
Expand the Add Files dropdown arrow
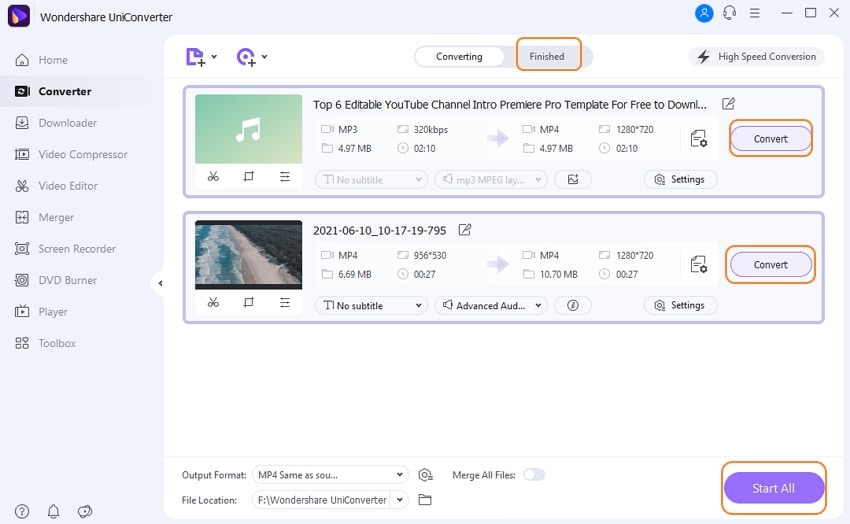click(214, 56)
